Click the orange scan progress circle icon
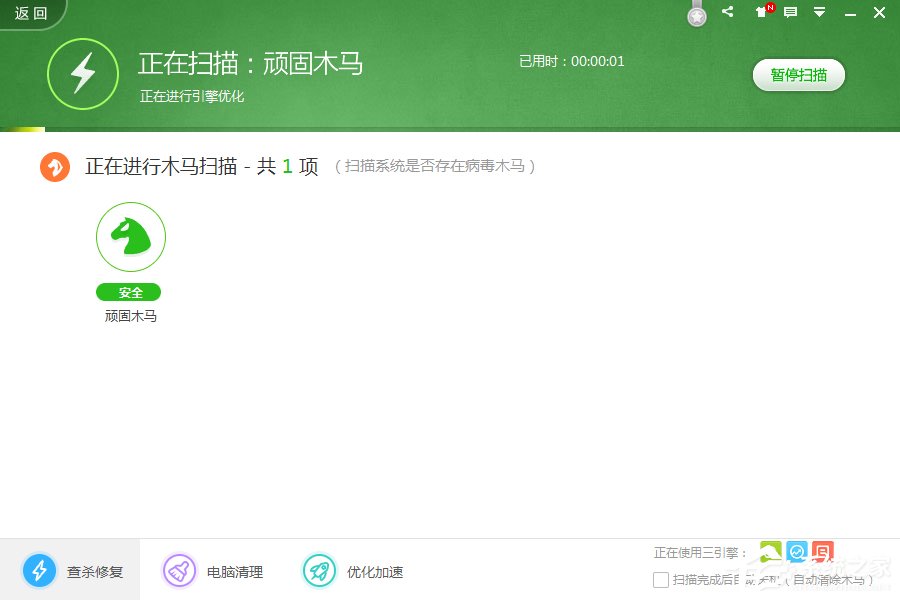 point(55,166)
